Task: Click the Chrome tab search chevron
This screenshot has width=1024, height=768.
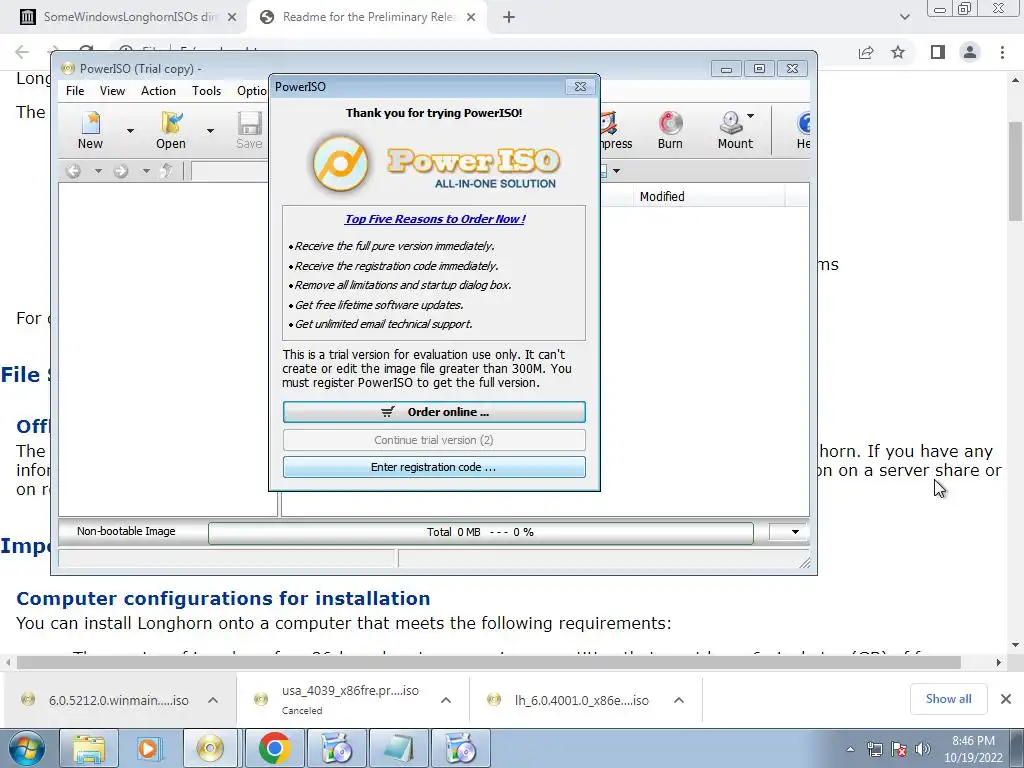Action: pos(904,18)
